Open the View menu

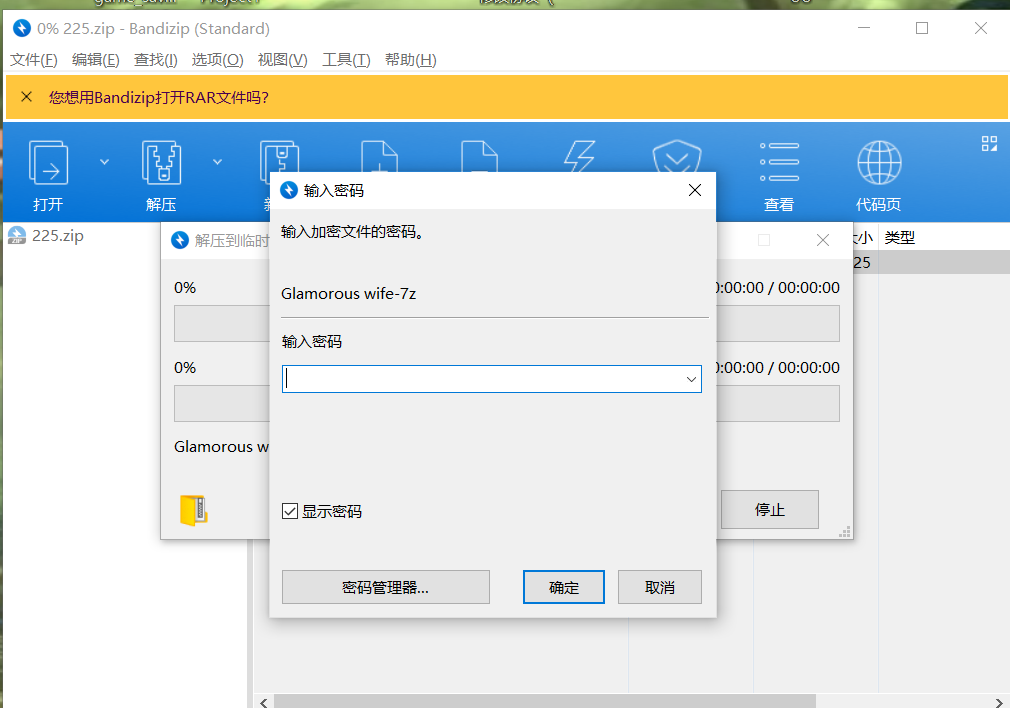pos(282,60)
